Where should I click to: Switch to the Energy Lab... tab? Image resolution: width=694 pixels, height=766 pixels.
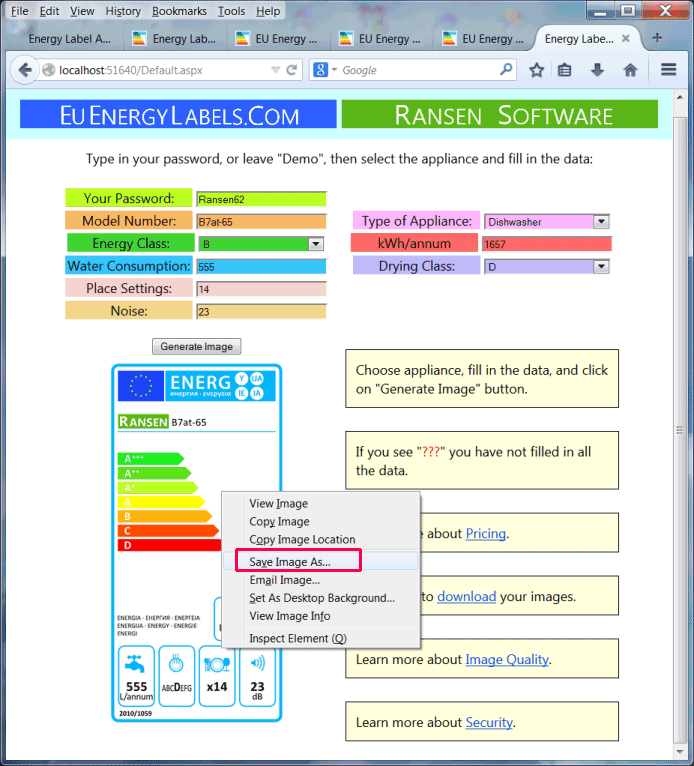pos(174,39)
